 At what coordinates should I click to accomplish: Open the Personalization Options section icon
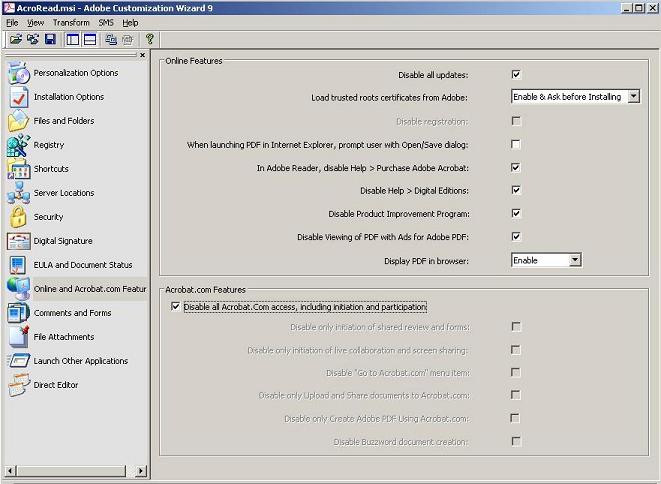tap(19, 73)
